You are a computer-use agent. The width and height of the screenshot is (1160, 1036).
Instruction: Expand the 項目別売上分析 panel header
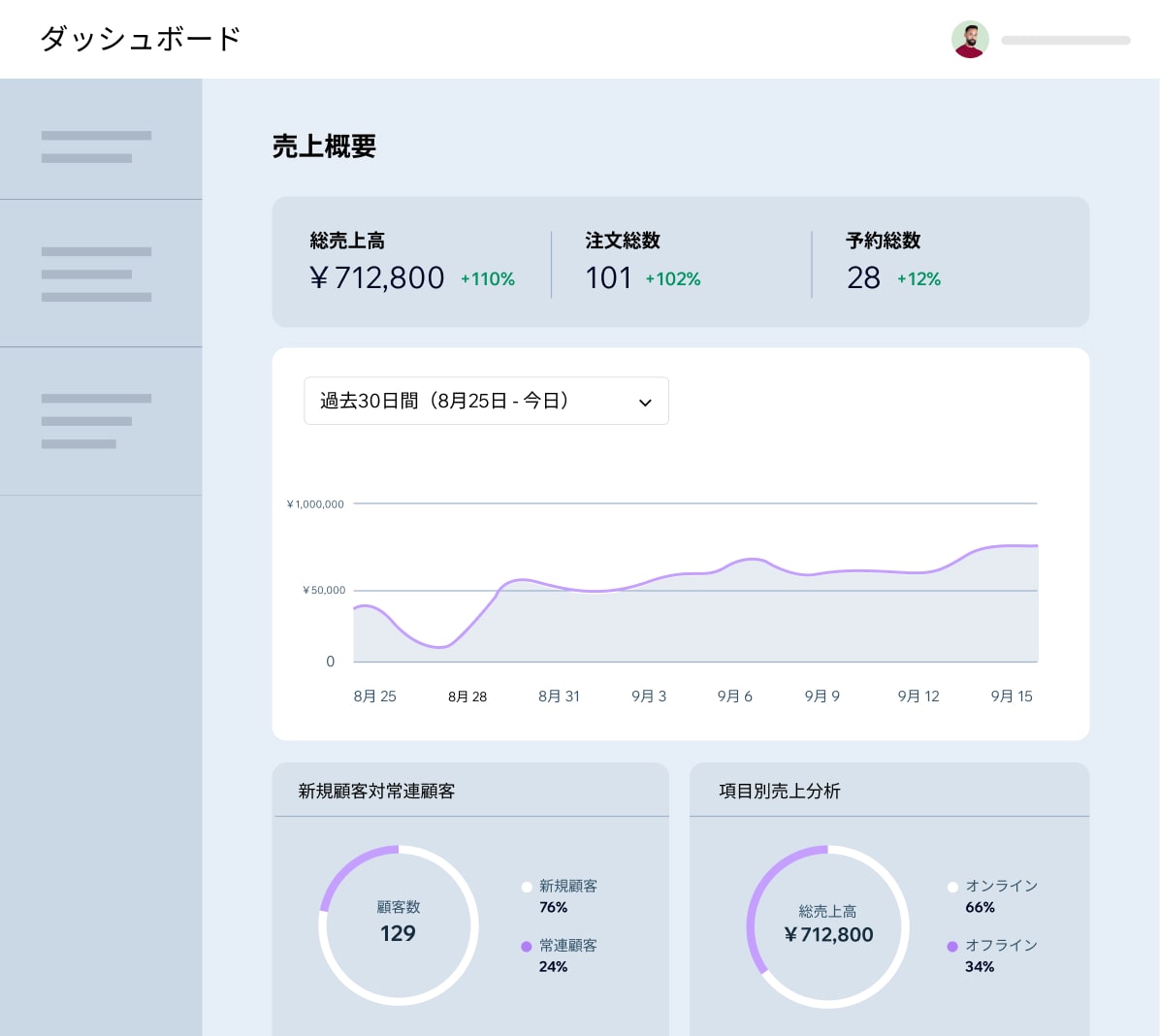coord(889,790)
